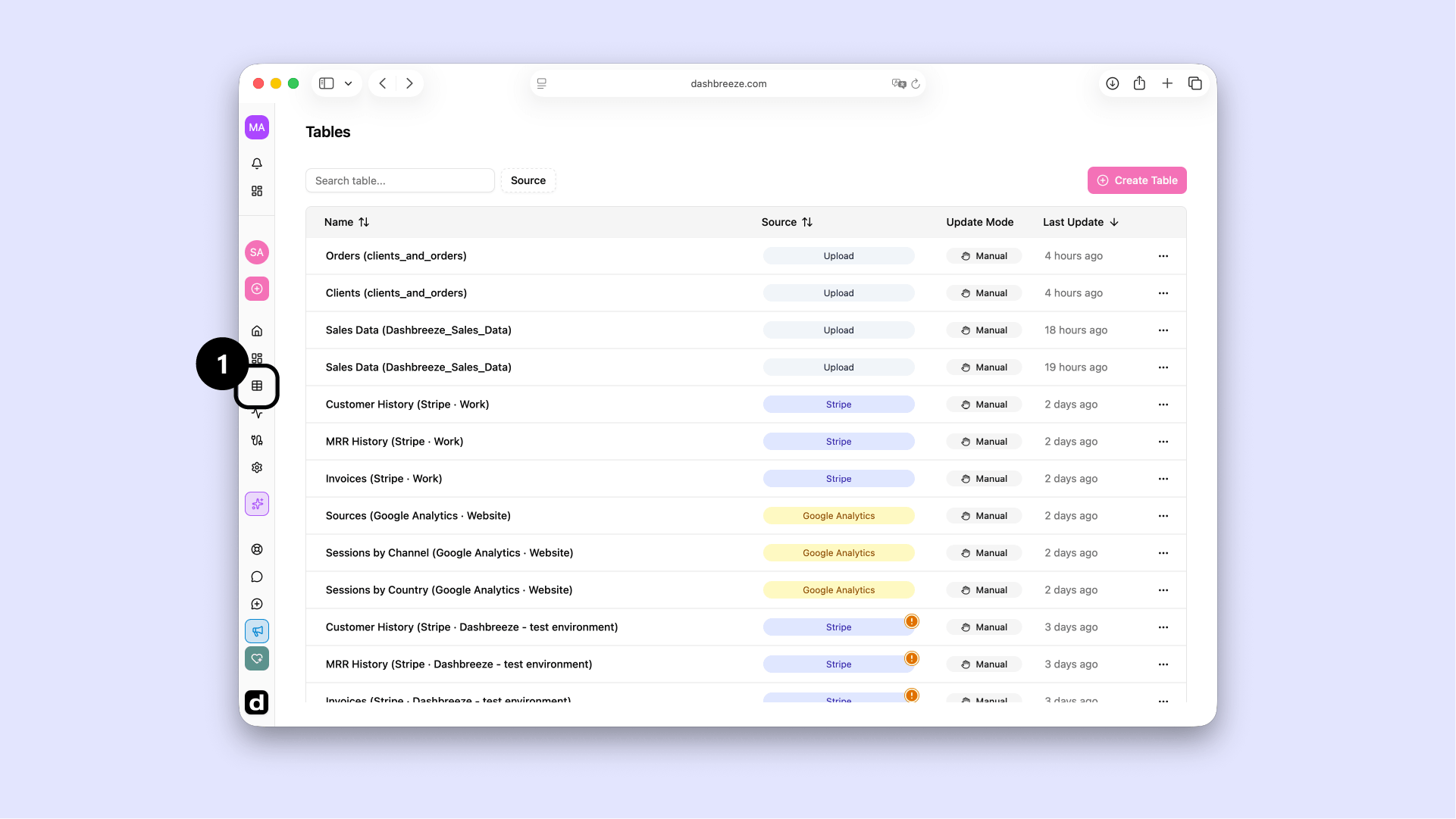Click Stripe badge in Invoices (Stripe · Work) row
1456x819 pixels.
[838, 479]
